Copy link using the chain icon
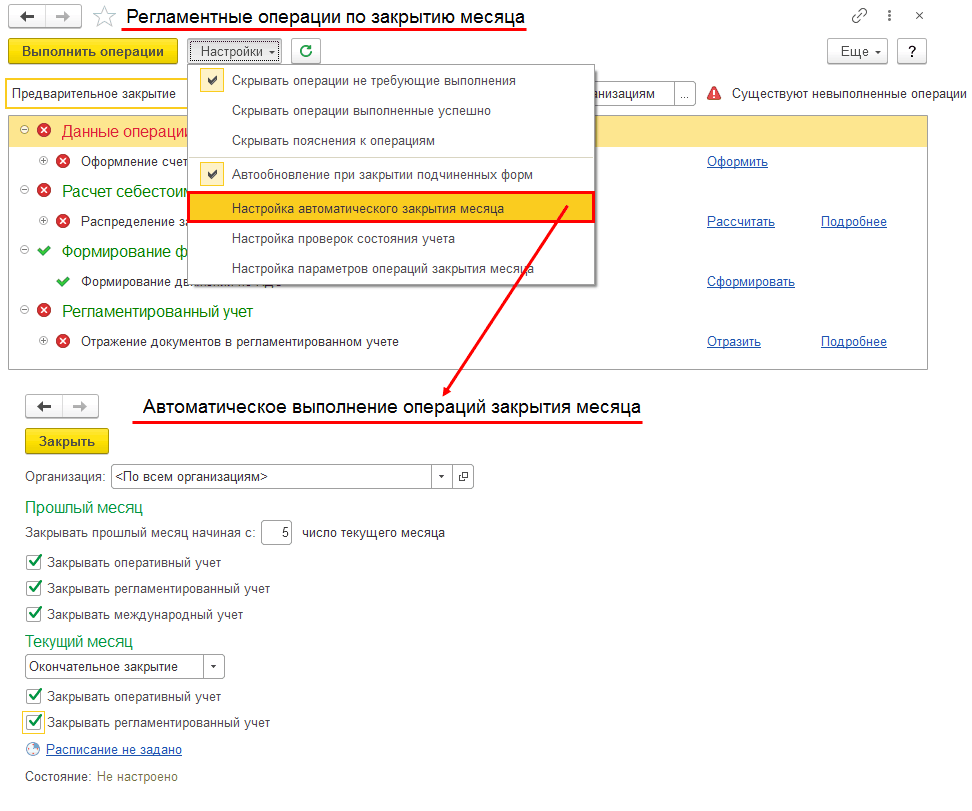 point(859,16)
